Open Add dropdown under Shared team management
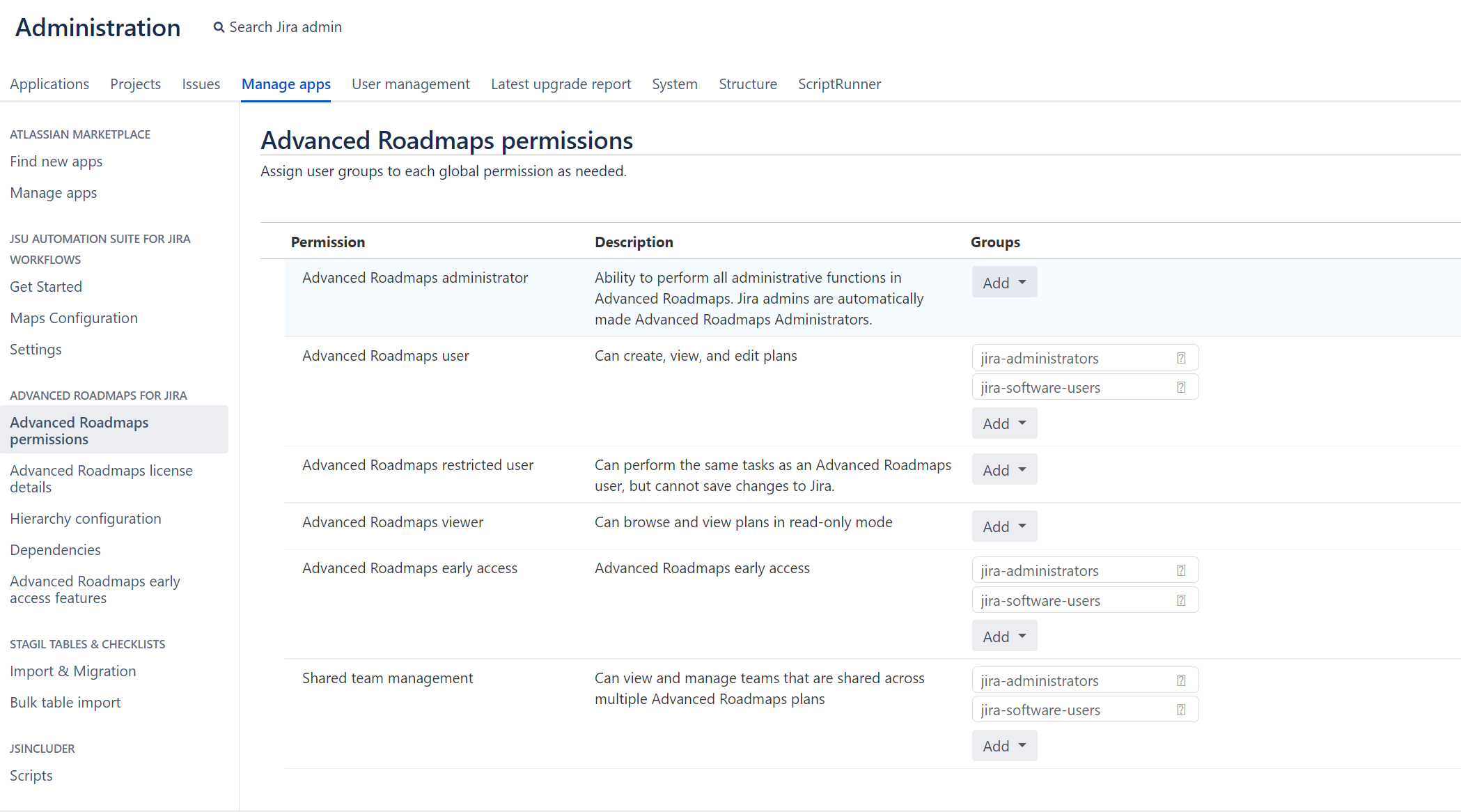Screen dimensions: 1461x812 pos(1003,745)
